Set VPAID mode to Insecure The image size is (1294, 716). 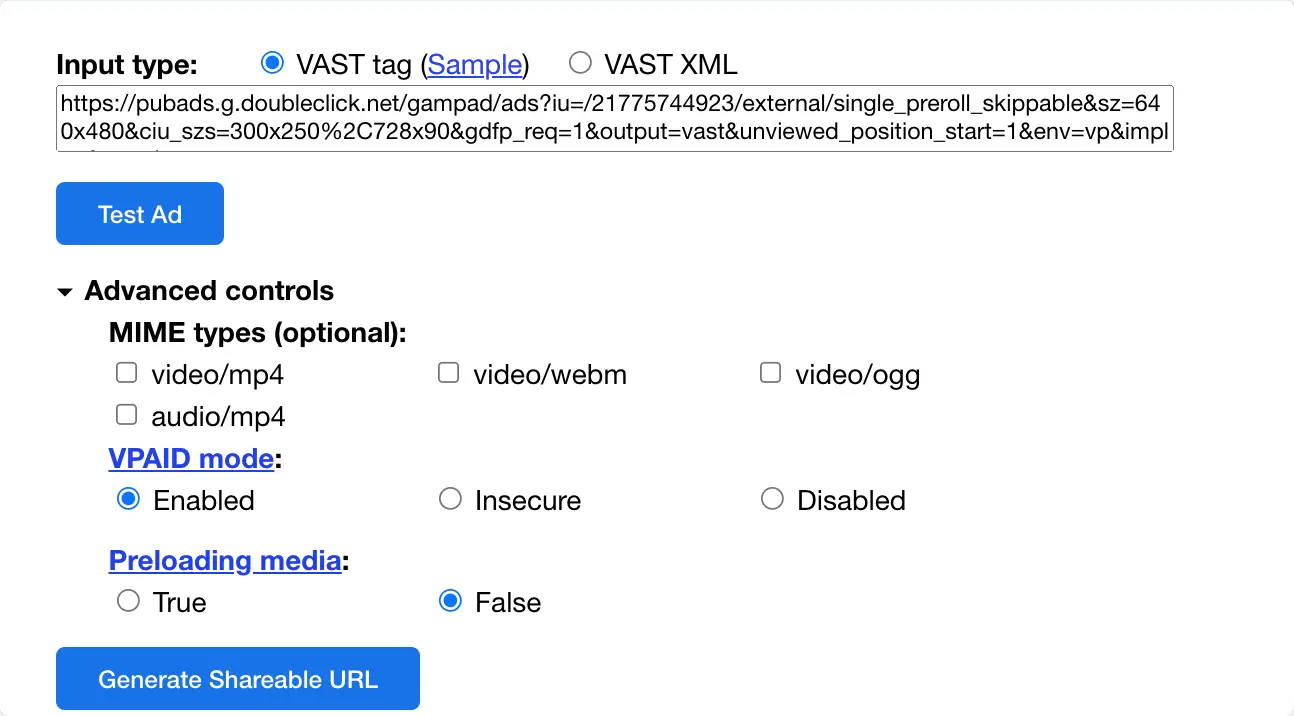450,499
